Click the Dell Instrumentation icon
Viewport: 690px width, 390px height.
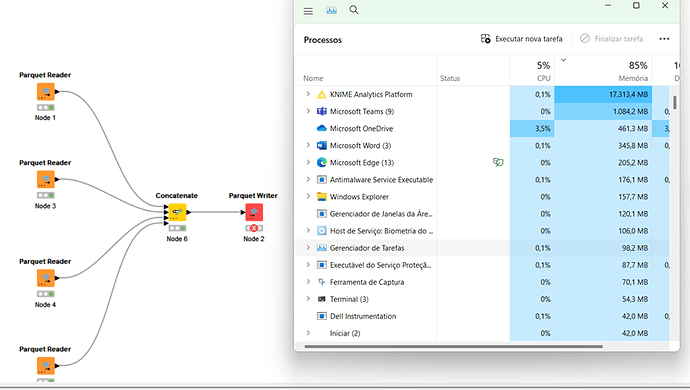tap(322, 316)
